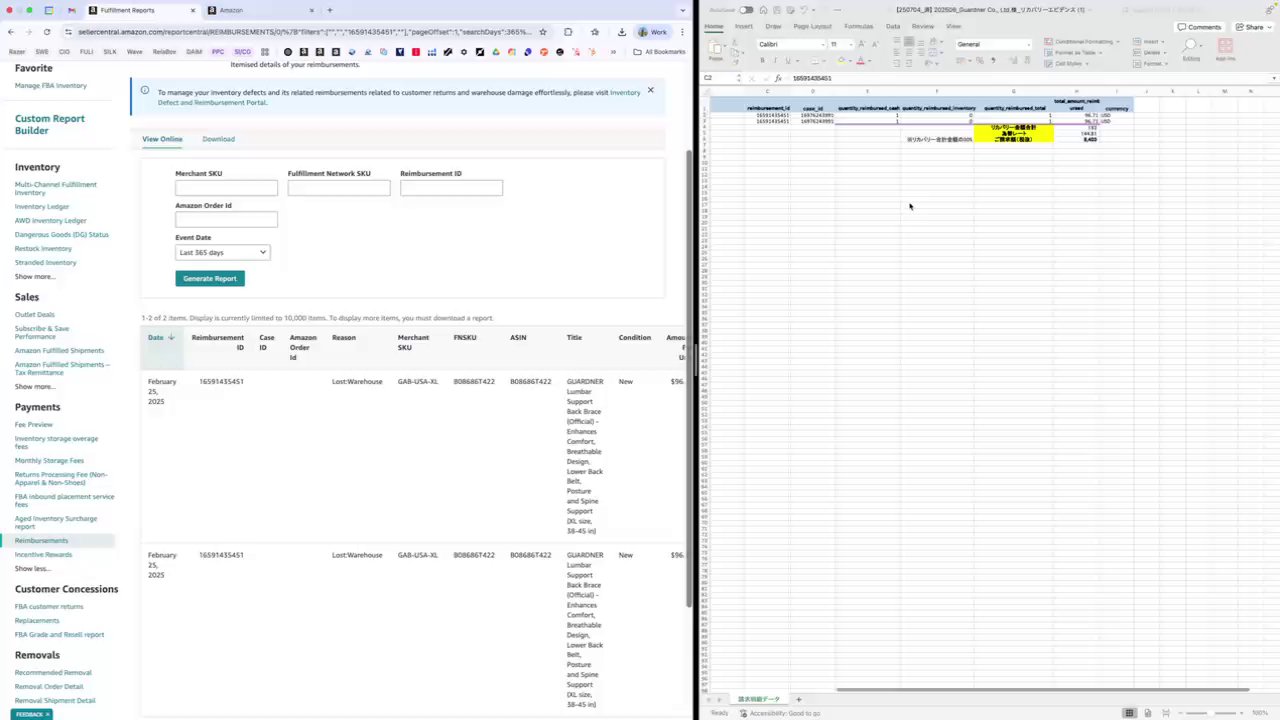Open a new Chrome tab
The width and height of the screenshot is (1280, 720).
(332, 10)
